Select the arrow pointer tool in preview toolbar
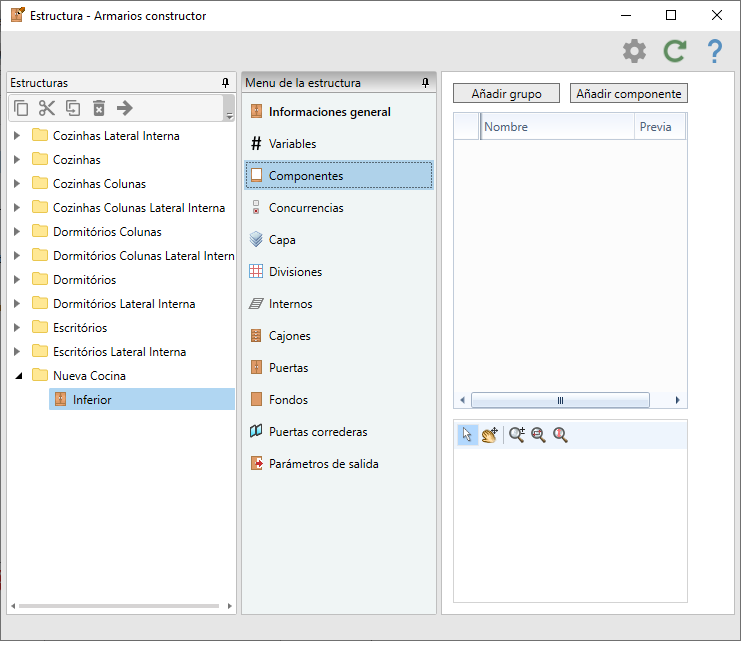 pos(467,435)
